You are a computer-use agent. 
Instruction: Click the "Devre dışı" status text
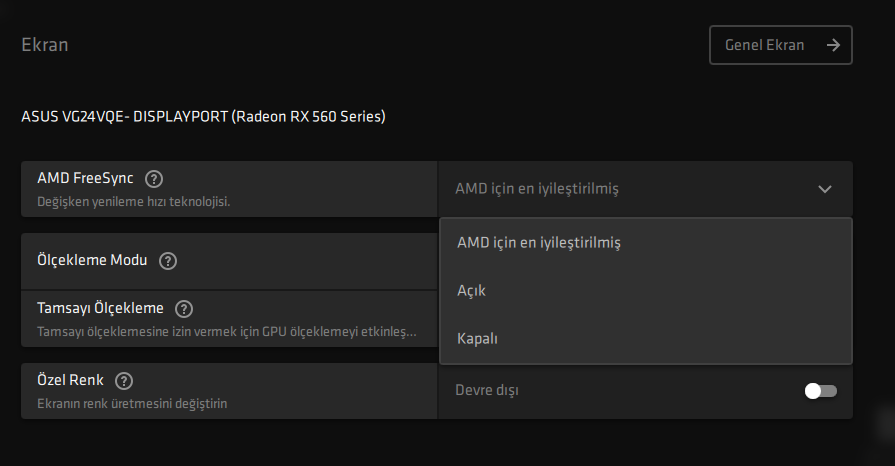486,390
